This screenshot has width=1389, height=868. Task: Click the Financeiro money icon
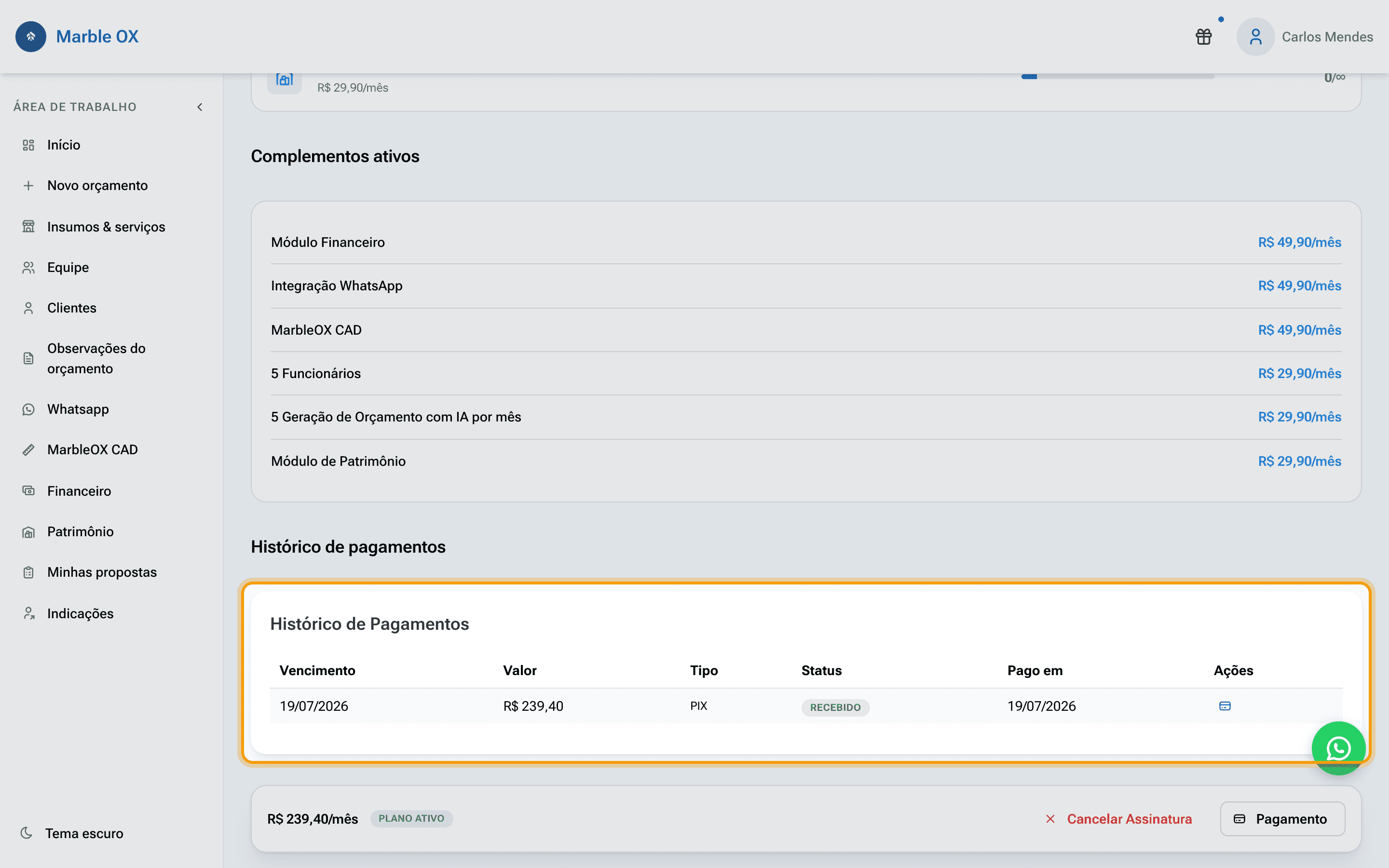(x=29, y=491)
